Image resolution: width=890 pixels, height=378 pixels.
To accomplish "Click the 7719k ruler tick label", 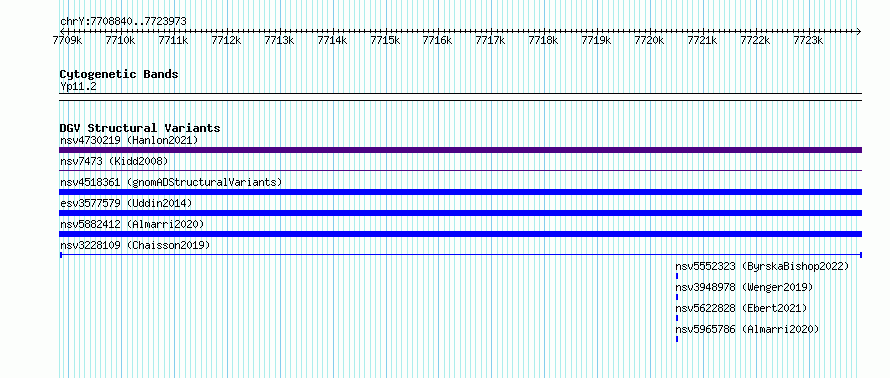I will point(597,40).
